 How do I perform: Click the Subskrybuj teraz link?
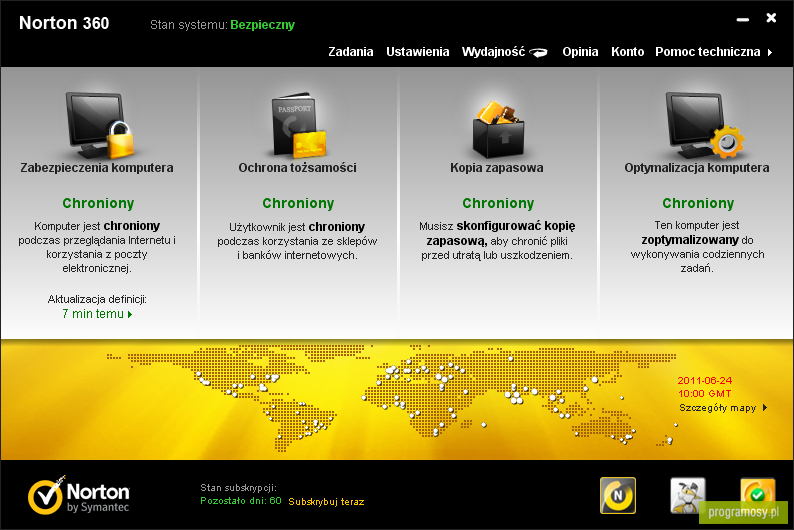tap(326, 502)
